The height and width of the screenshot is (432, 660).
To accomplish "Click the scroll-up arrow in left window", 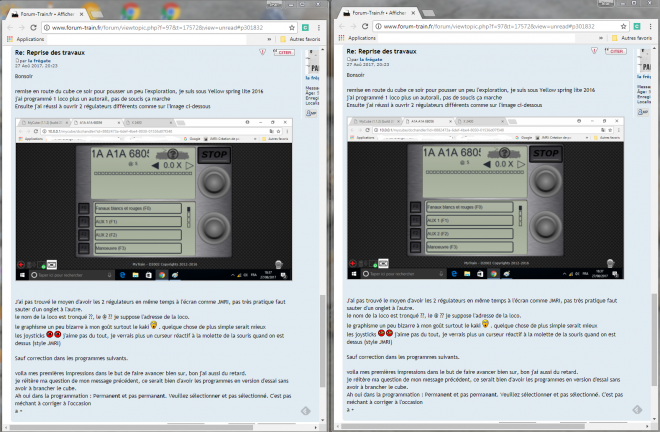I will (x=323, y=50).
